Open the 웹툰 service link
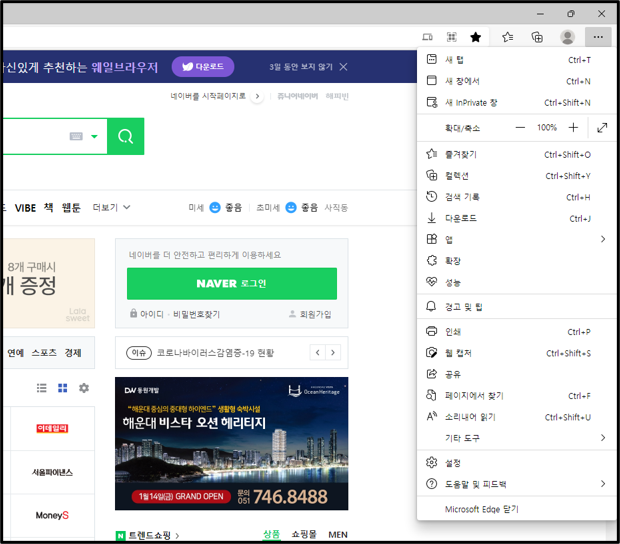The width and height of the screenshot is (620, 544). tap(71, 208)
